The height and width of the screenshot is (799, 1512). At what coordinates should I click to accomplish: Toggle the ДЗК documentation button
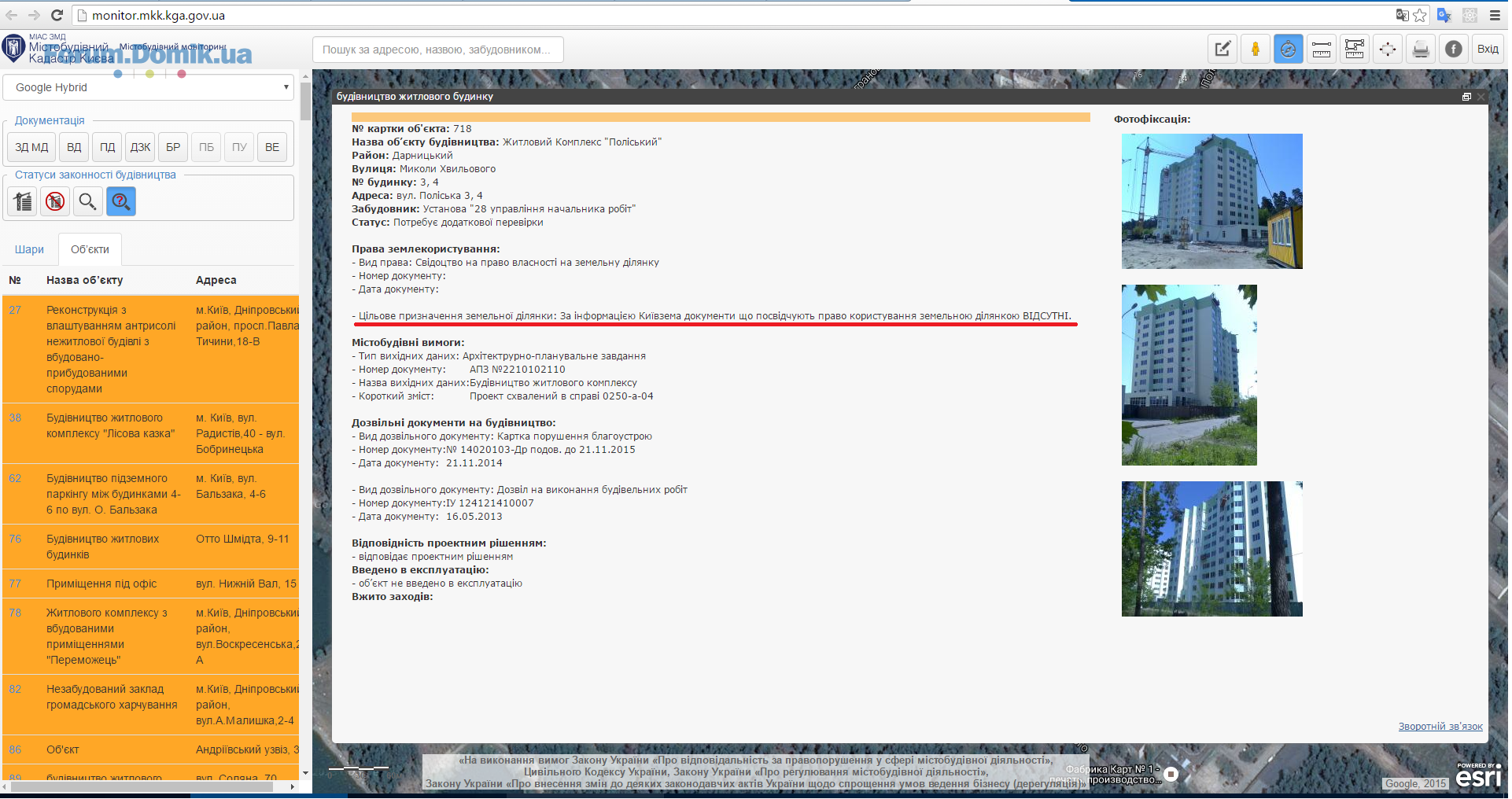(140, 147)
